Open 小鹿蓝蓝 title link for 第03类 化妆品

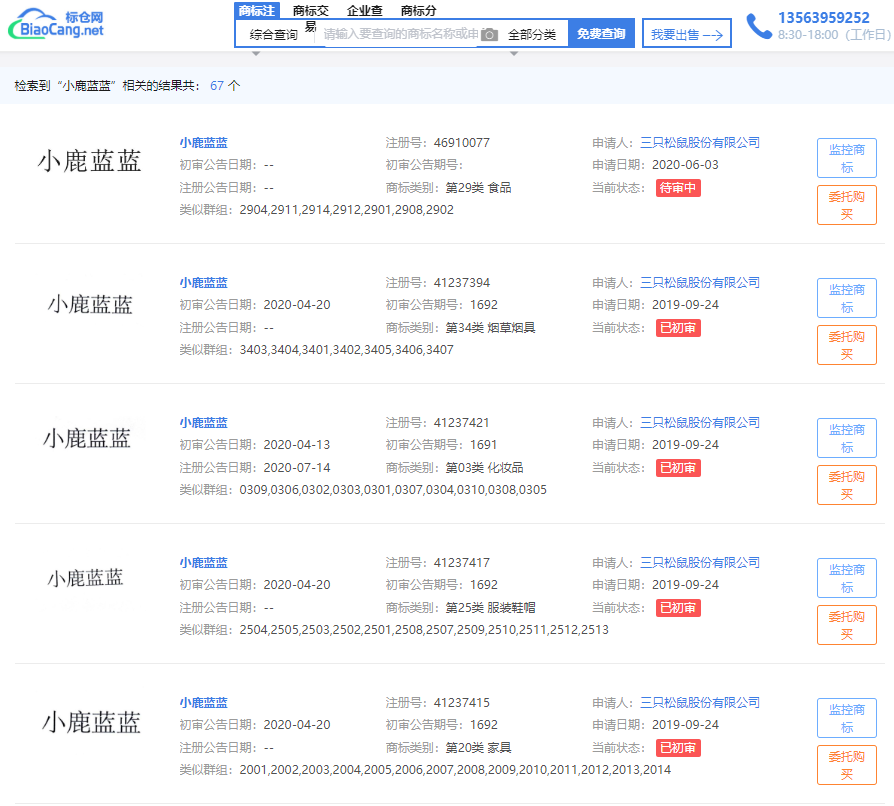click(x=204, y=423)
